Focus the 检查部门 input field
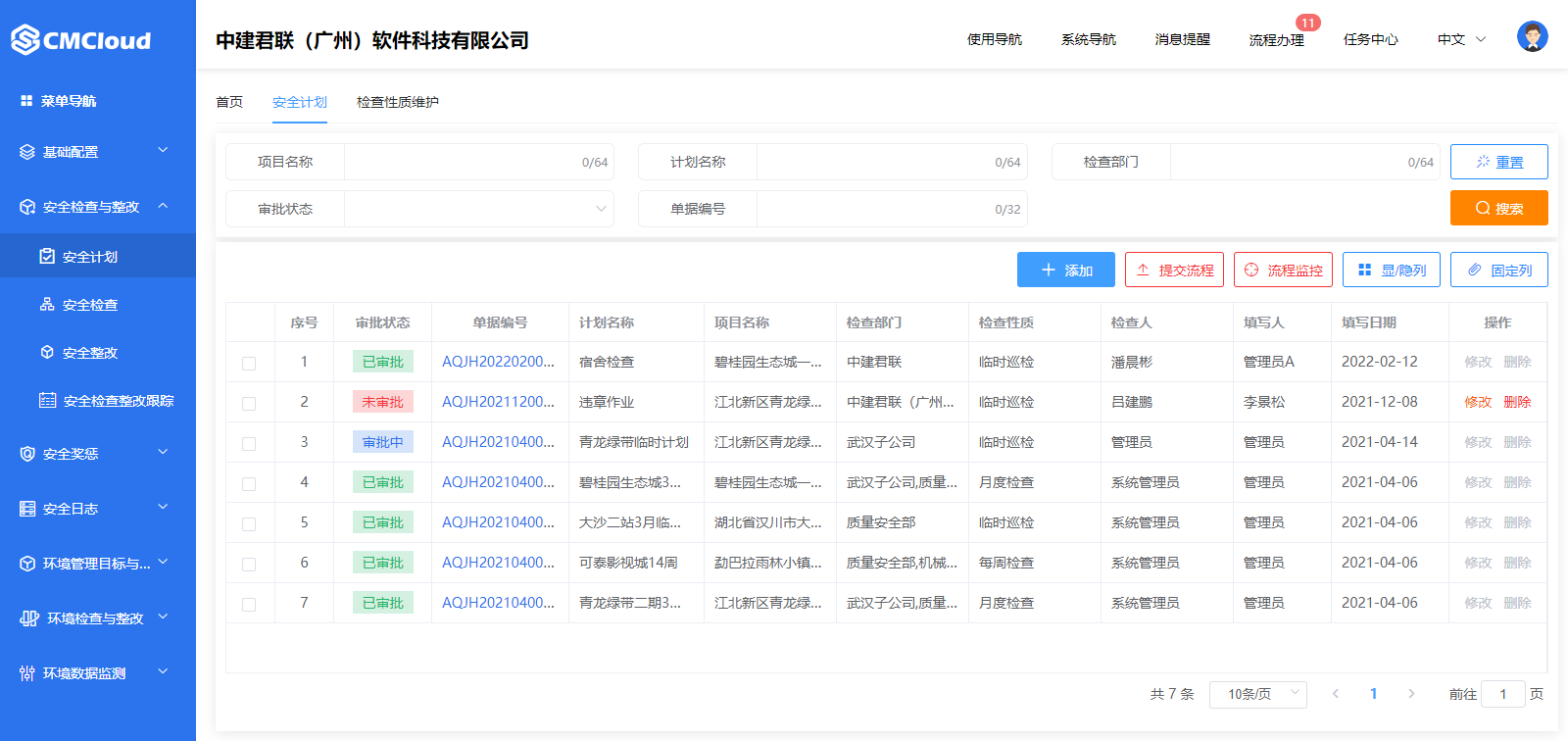 click(x=1305, y=162)
